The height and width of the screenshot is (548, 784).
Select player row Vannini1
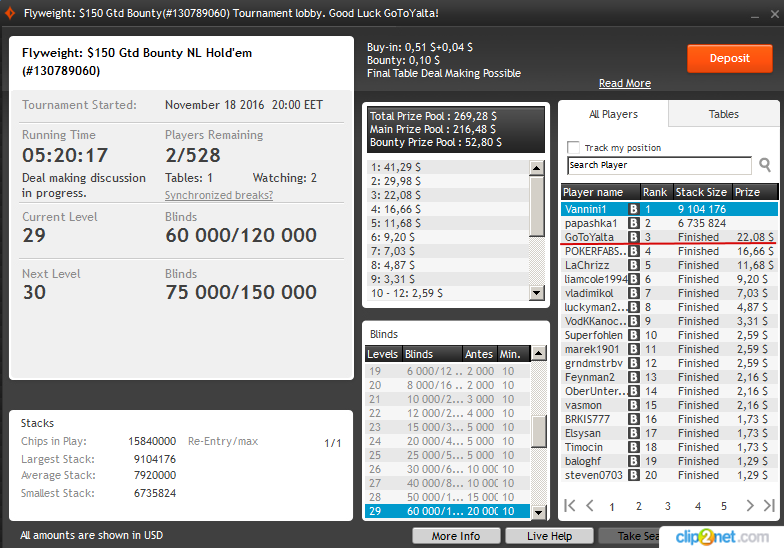[670, 209]
